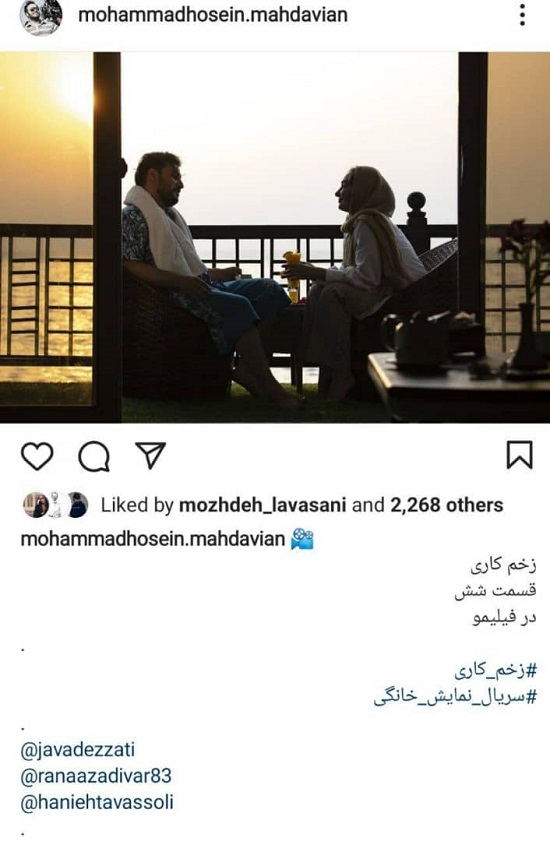The width and height of the screenshot is (550, 841).
Task: Open mohammadhosein.mahdavian profile from header username
Action: point(213,14)
